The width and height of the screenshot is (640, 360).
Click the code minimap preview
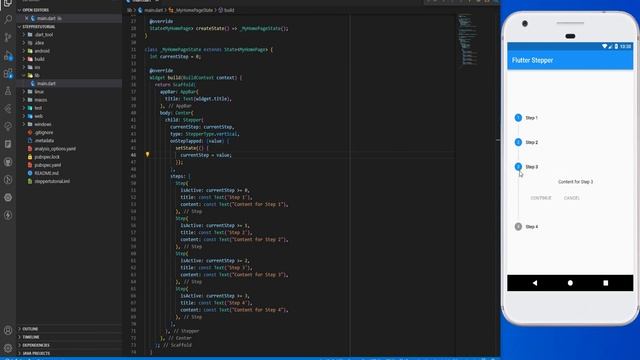click(x=467, y=40)
